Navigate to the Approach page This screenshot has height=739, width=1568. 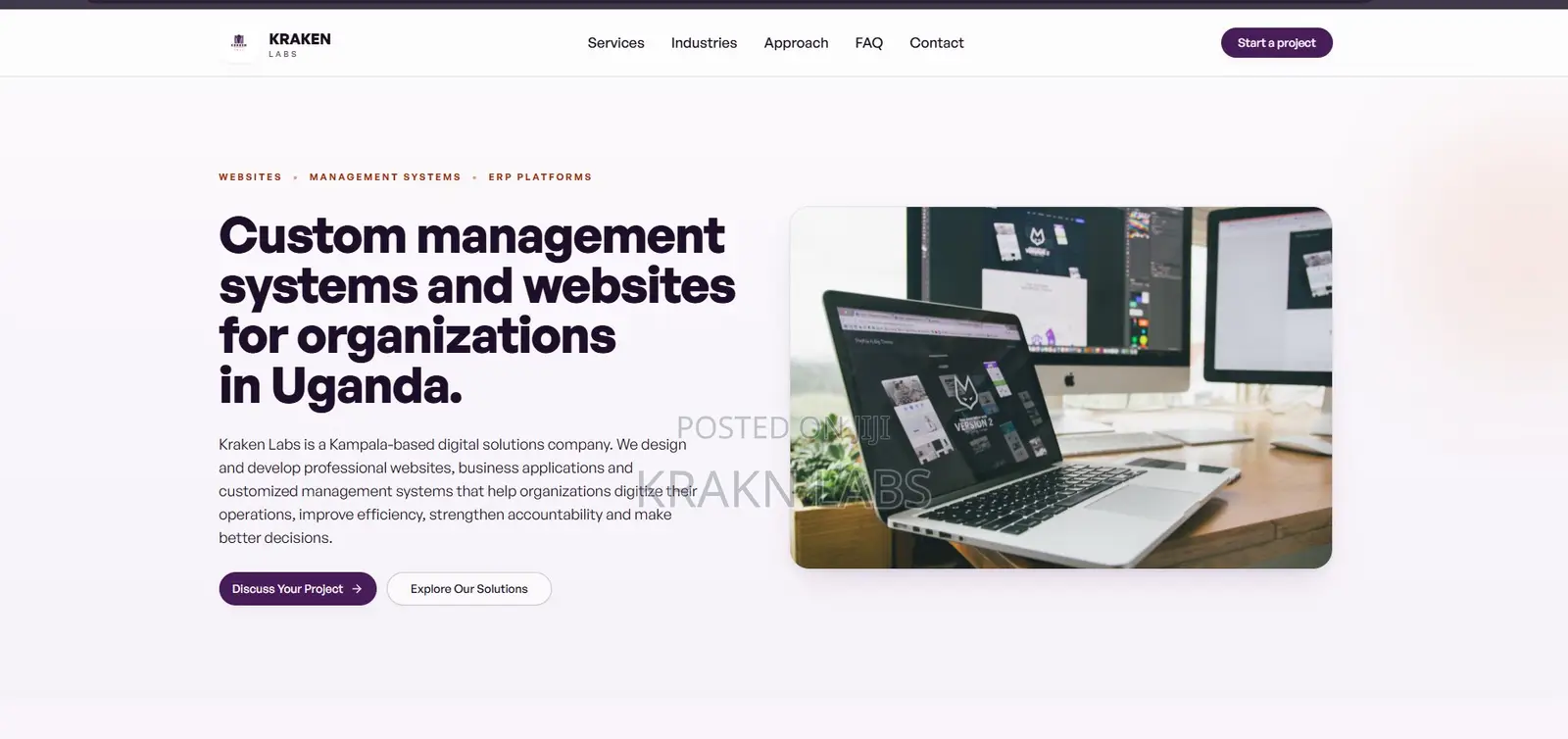796,43
